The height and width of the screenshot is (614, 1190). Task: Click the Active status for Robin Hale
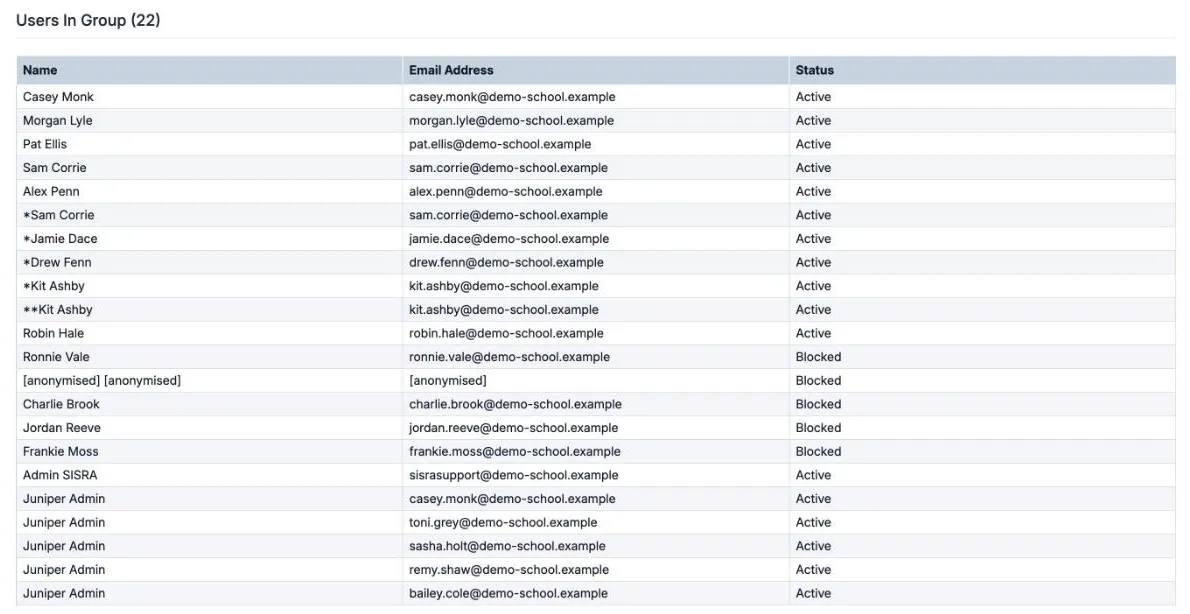[813, 333]
